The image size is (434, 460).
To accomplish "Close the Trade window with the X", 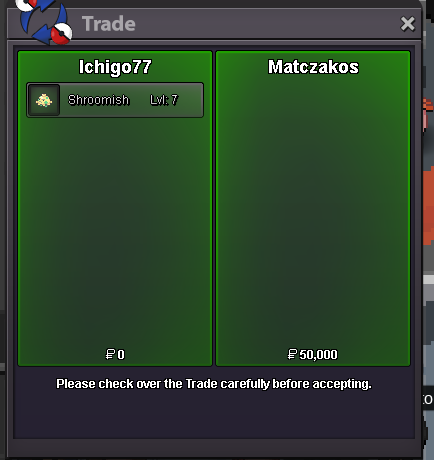I will coord(407,24).
